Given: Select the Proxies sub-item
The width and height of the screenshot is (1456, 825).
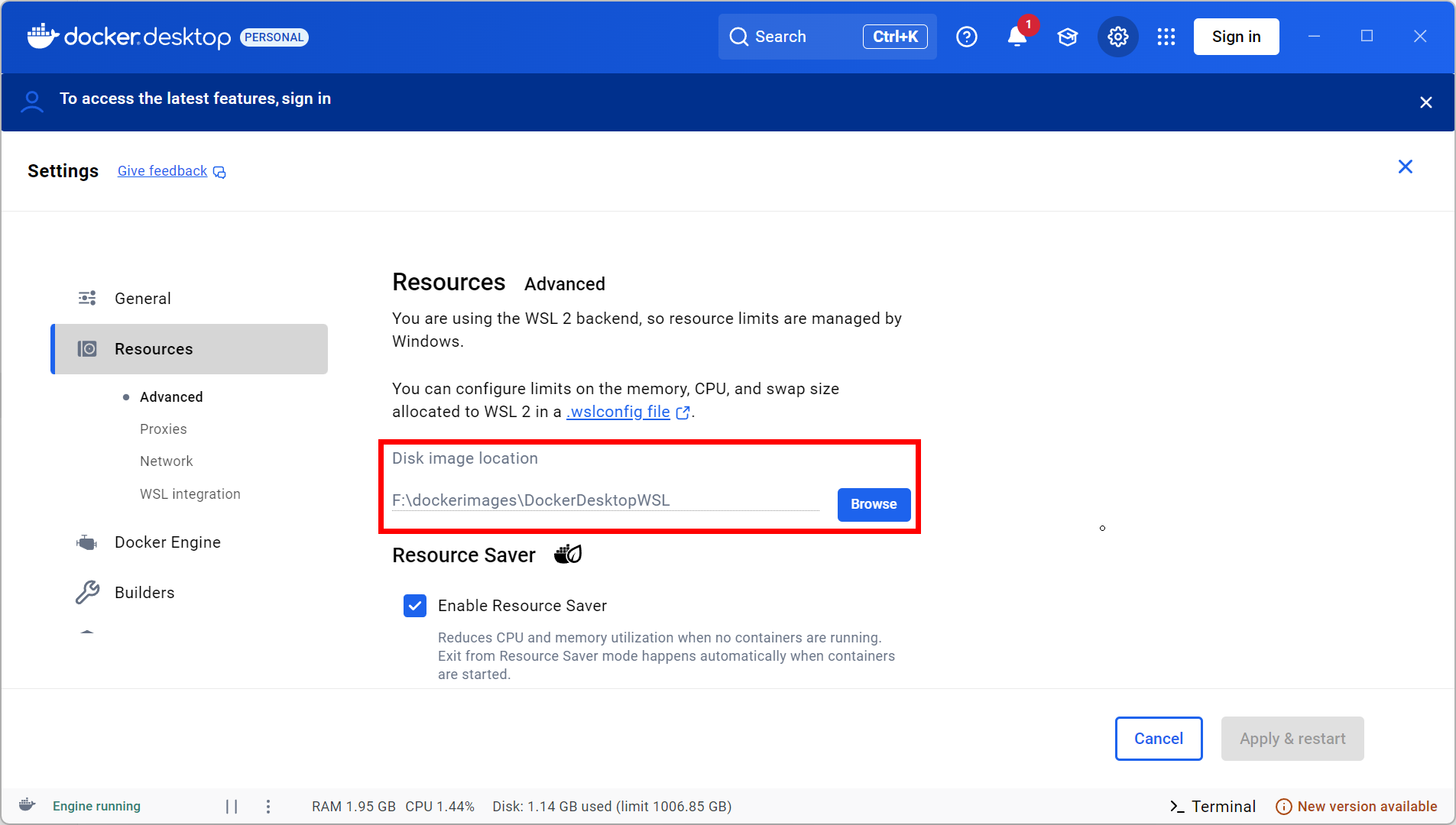Looking at the screenshot, I should point(164,429).
